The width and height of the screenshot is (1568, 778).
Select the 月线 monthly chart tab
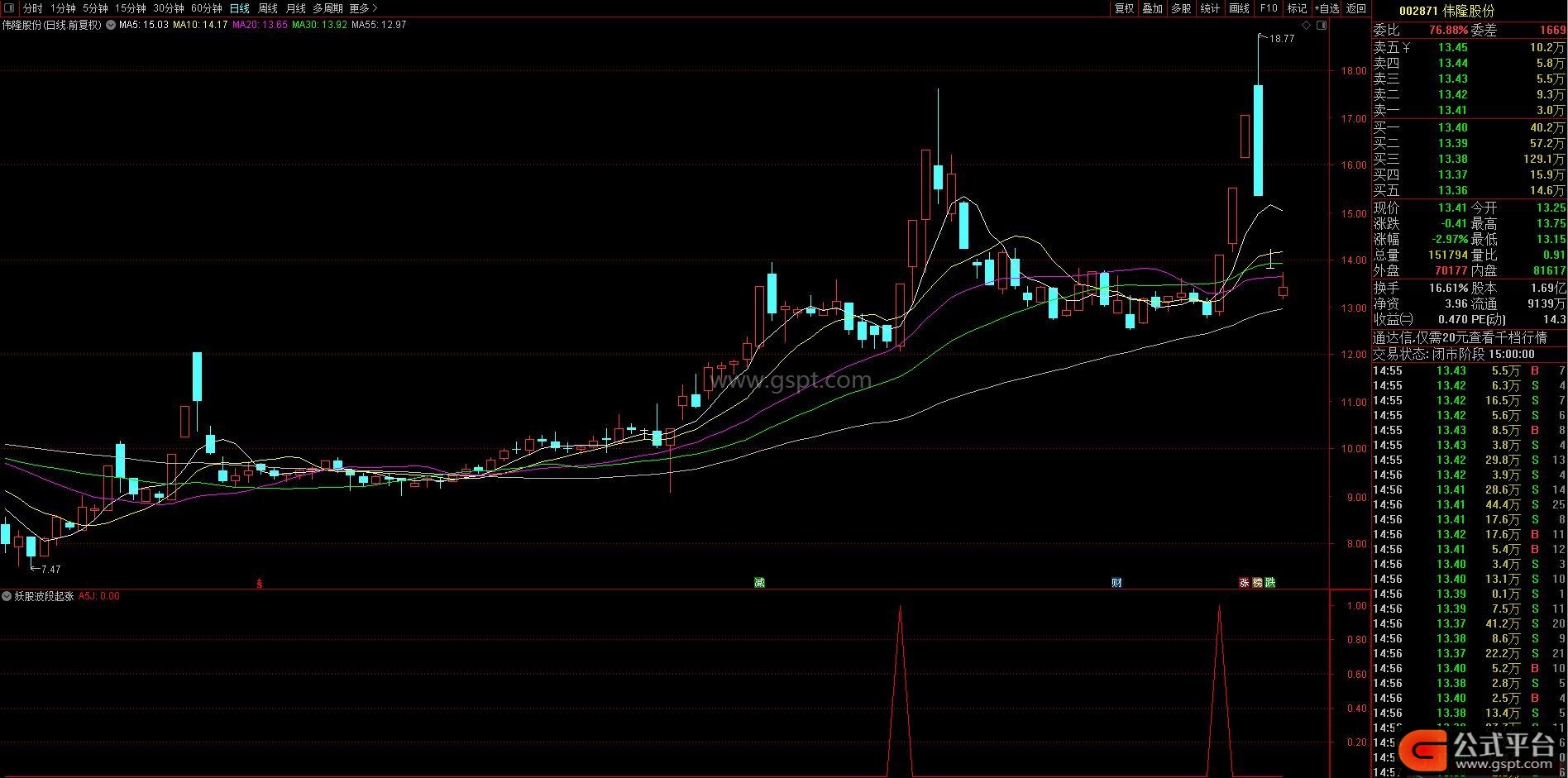tap(295, 8)
